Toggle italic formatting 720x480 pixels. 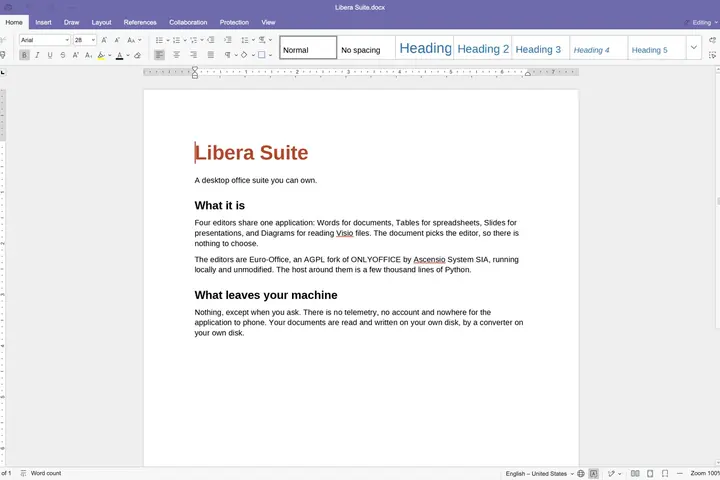[x=37, y=55]
